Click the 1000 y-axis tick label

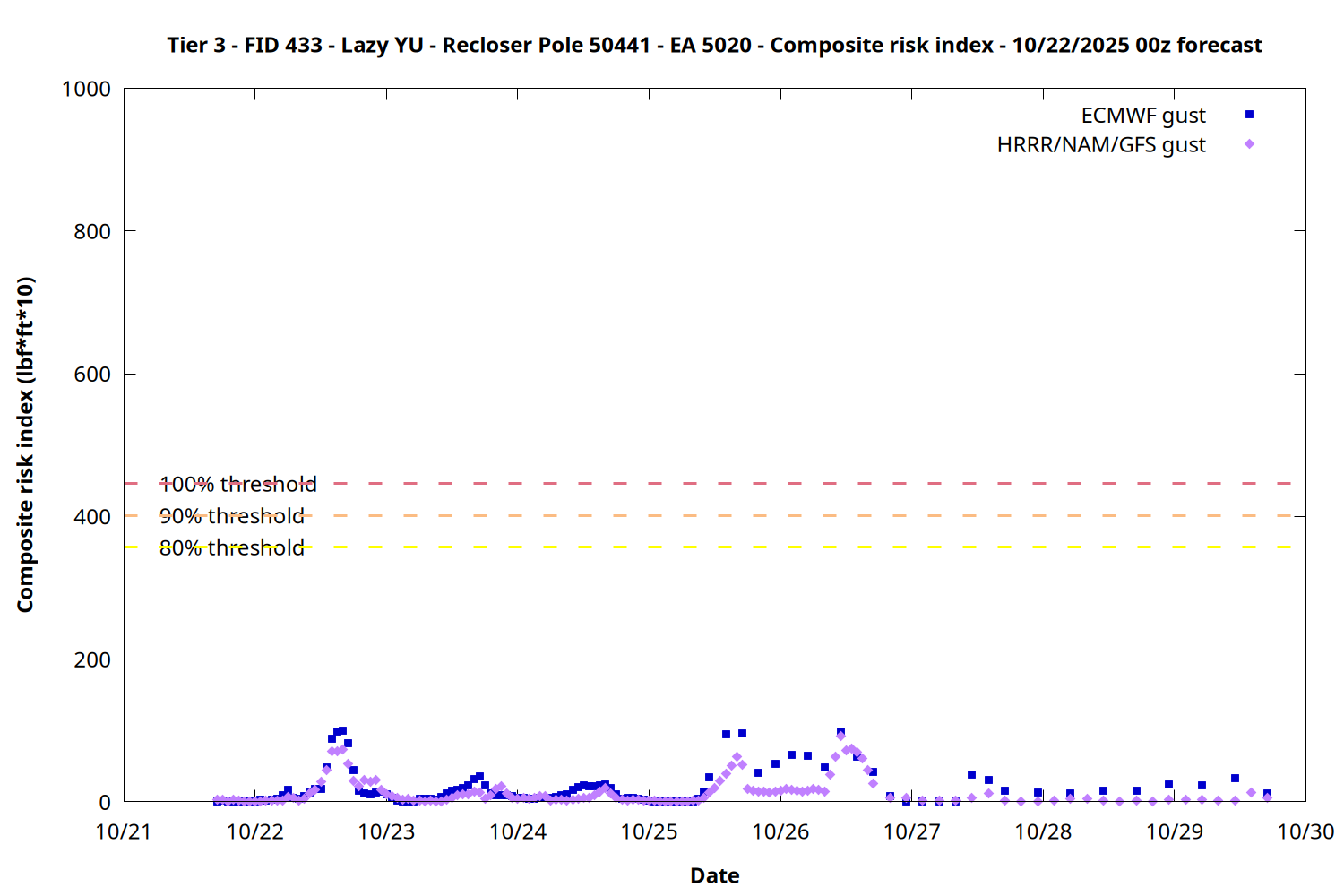(x=86, y=89)
